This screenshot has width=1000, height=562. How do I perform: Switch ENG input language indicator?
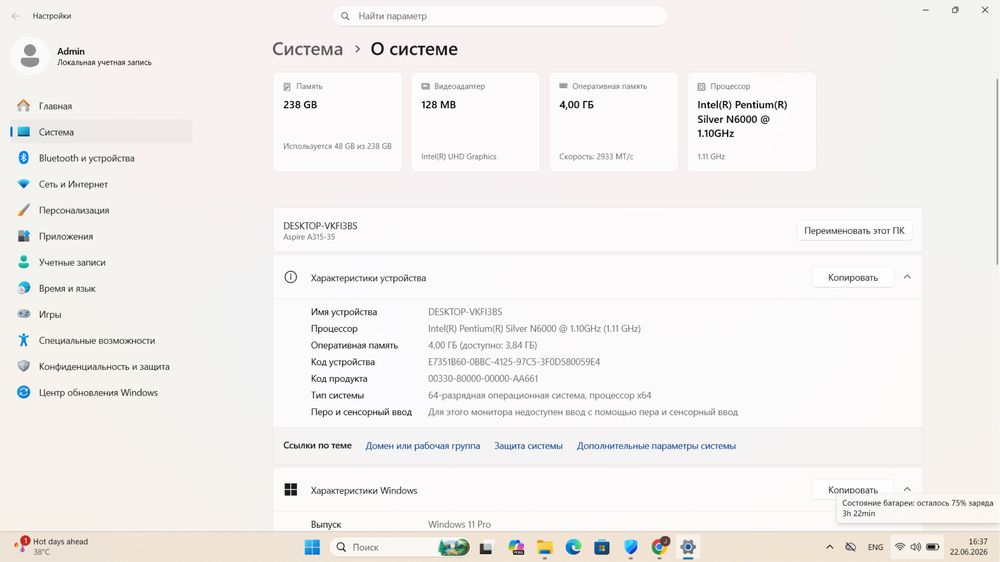click(x=875, y=547)
